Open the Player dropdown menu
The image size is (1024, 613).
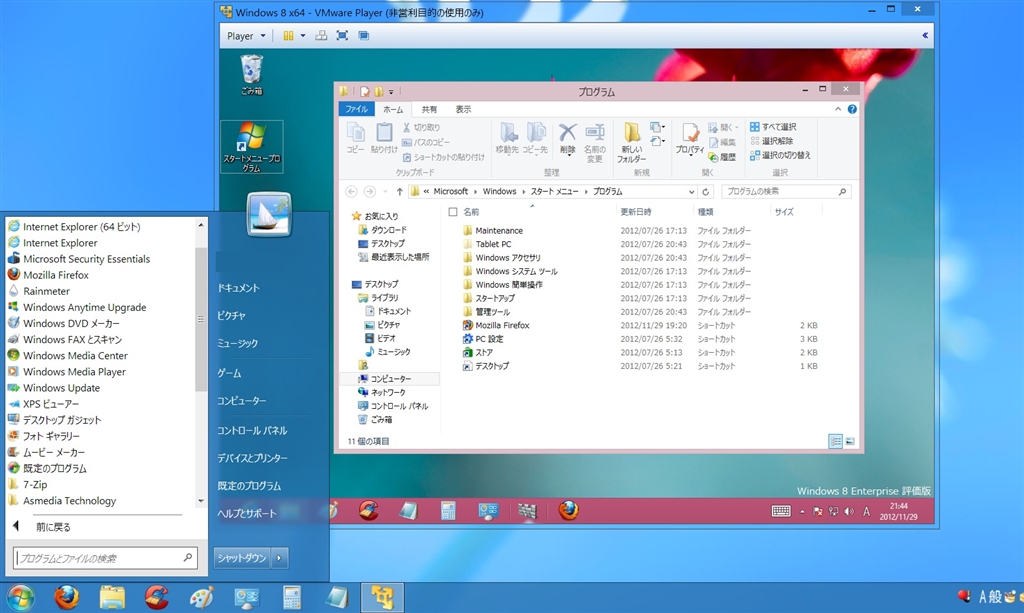click(x=246, y=36)
